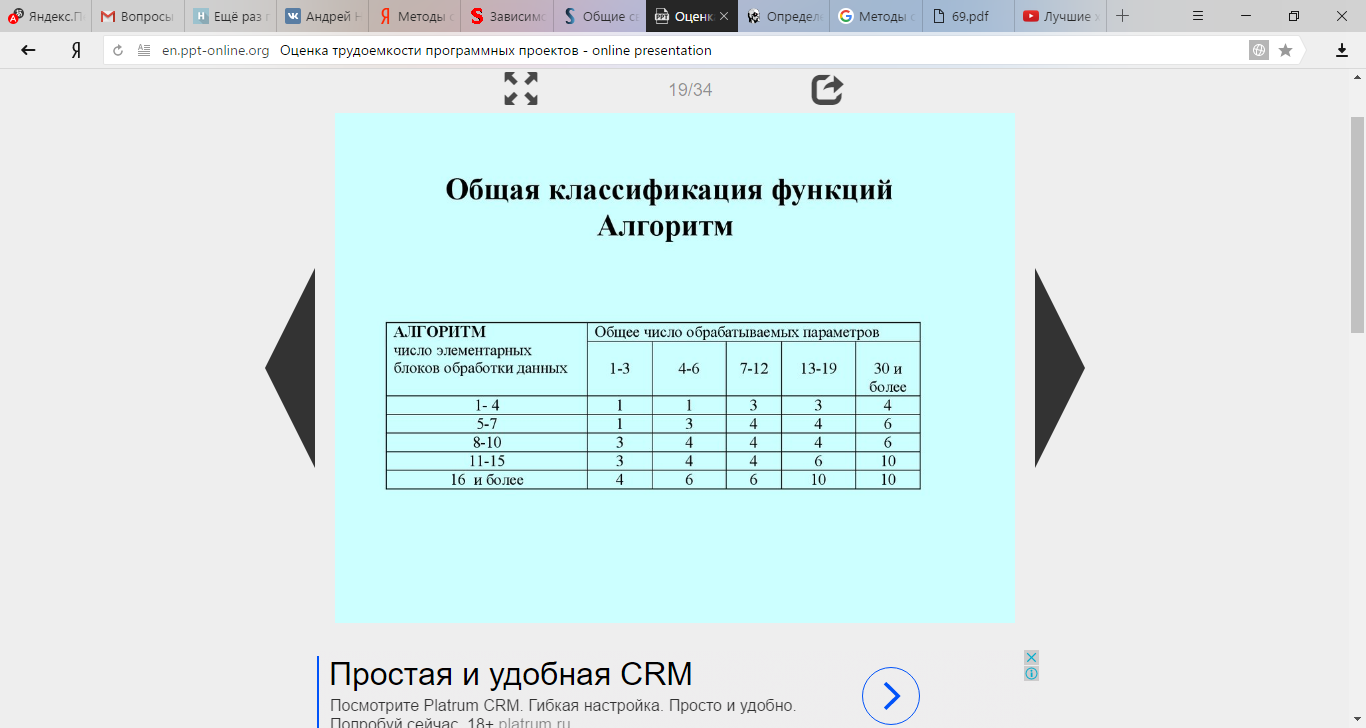The height and width of the screenshot is (728, 1366).
Task: Switch to the Yandex Методы tab
Action: point(415,16)
